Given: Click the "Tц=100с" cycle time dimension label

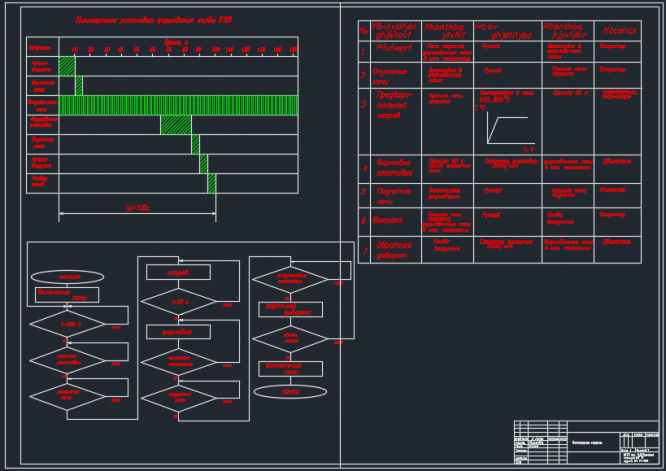Looking at the screenshot, I should [138, 208].
